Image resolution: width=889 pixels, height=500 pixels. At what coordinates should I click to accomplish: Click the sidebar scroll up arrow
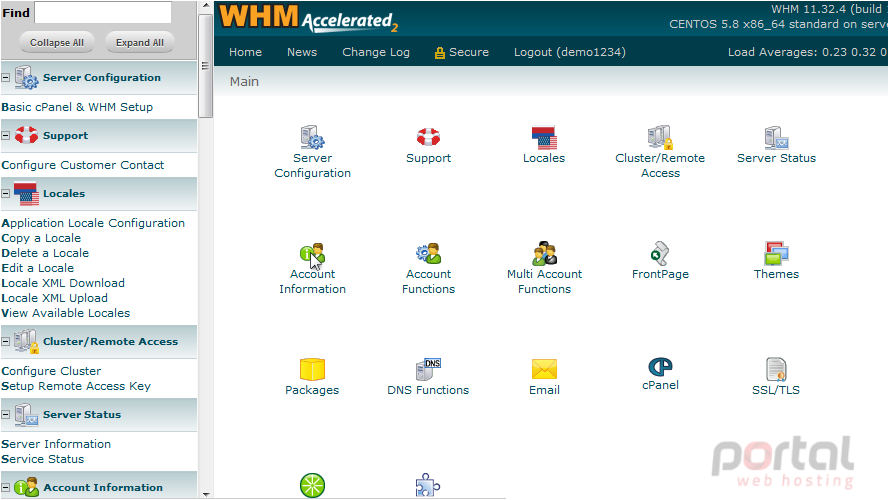pyautogui.click(x=205, y=6)
